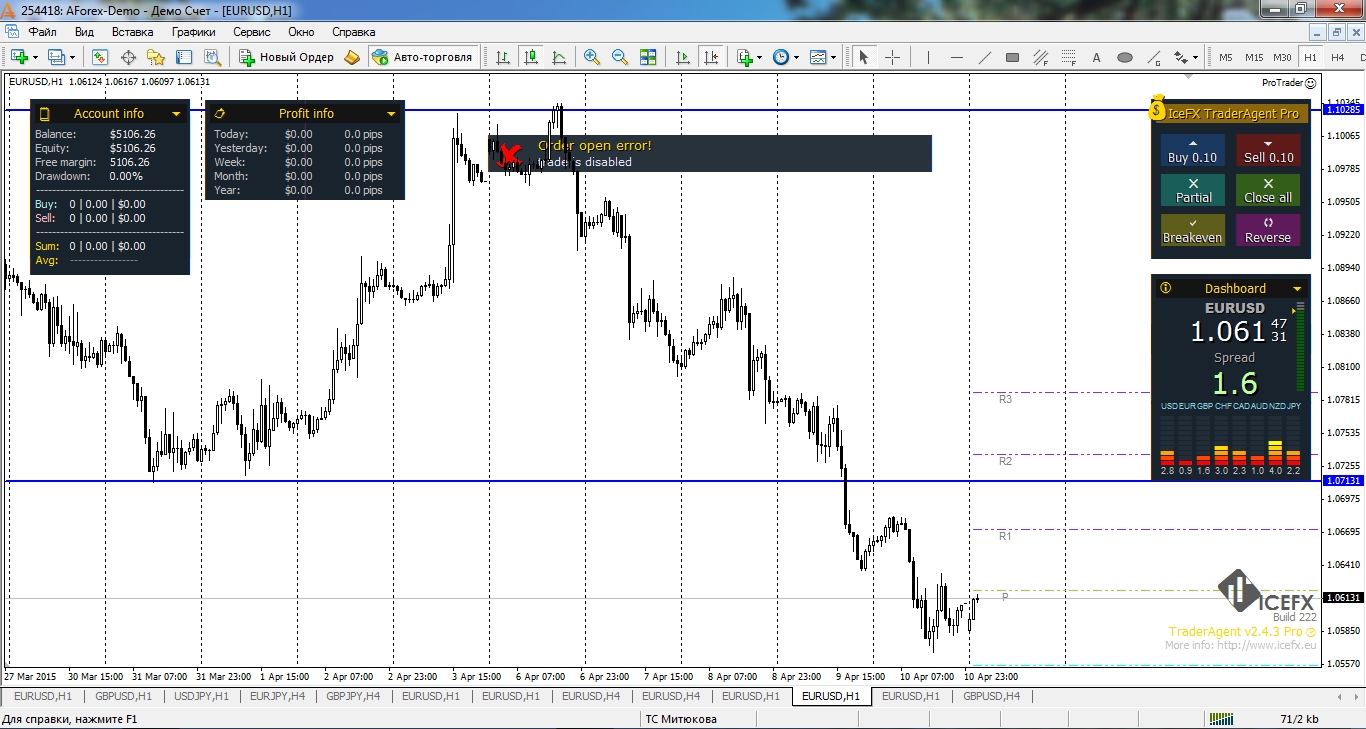The height and width of the screenshot is (729, 1366).
Task: Switch chart to candlestick mode
Action: click(x=531, y=57)
